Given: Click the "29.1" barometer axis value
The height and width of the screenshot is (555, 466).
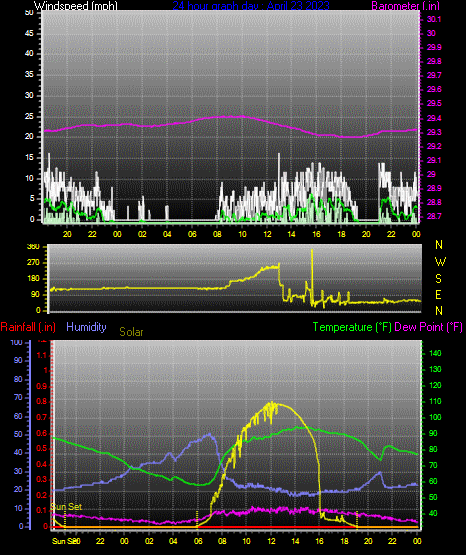Looking at the screenshot, I should (x=434, y=160).
